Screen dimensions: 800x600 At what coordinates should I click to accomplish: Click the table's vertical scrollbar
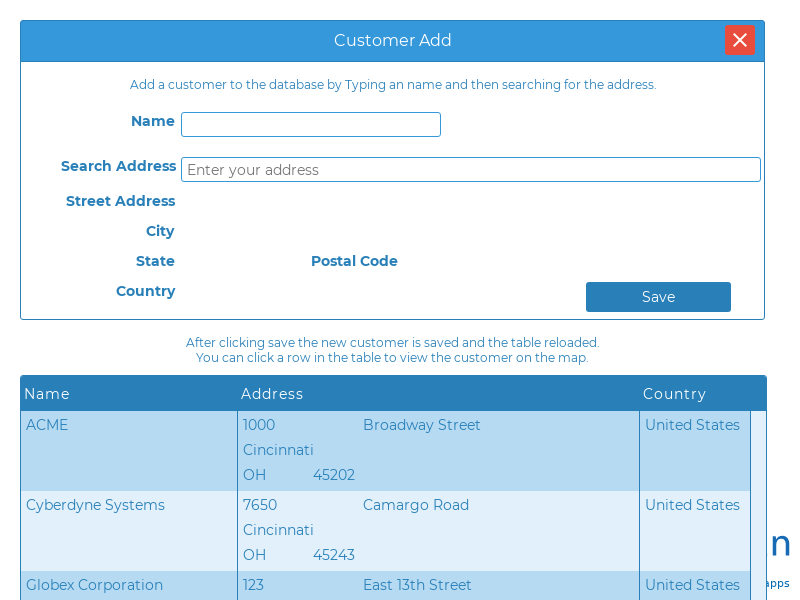click(758, 500)
